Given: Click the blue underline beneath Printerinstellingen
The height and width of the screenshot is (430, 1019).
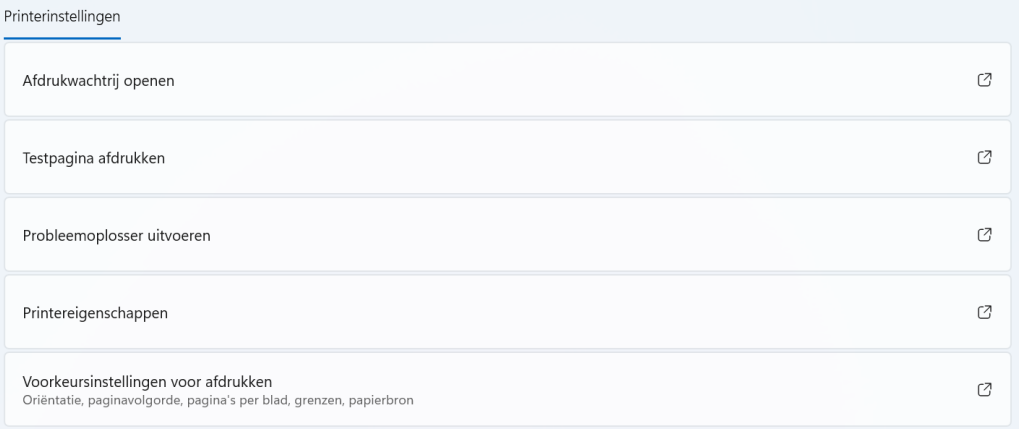Looking at the screenshot, I should (x=62, y=38).
